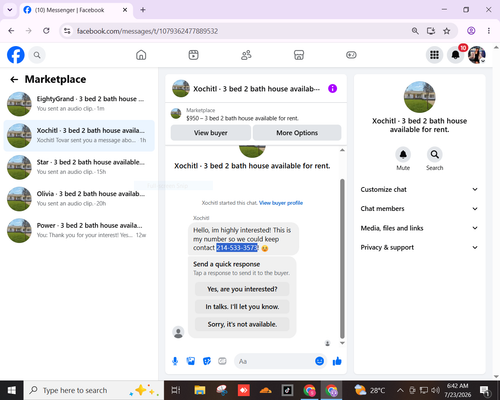Open volume speaker tray icon
Image resolution: width=500 pixels, height=400 pixels.
click(x=435, y=390)
